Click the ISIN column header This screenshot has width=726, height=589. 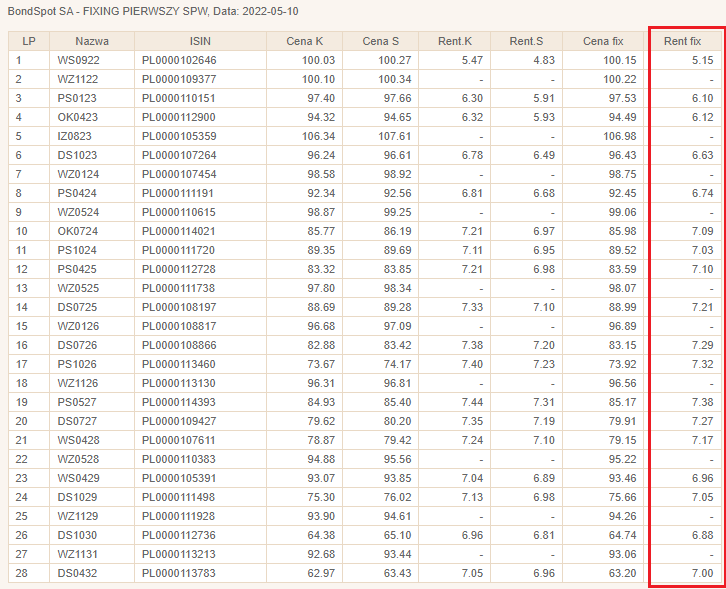(x=200, y=42)
